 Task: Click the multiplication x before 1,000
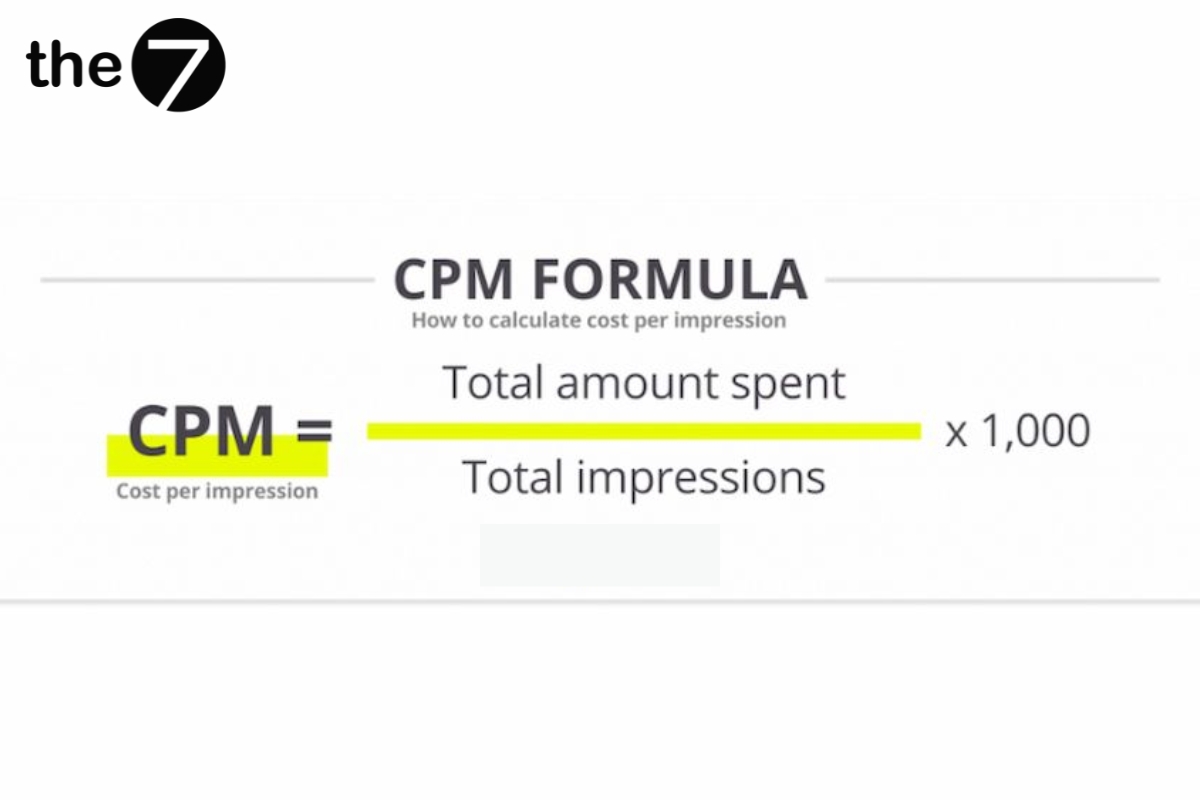click(x=957, y=434)
